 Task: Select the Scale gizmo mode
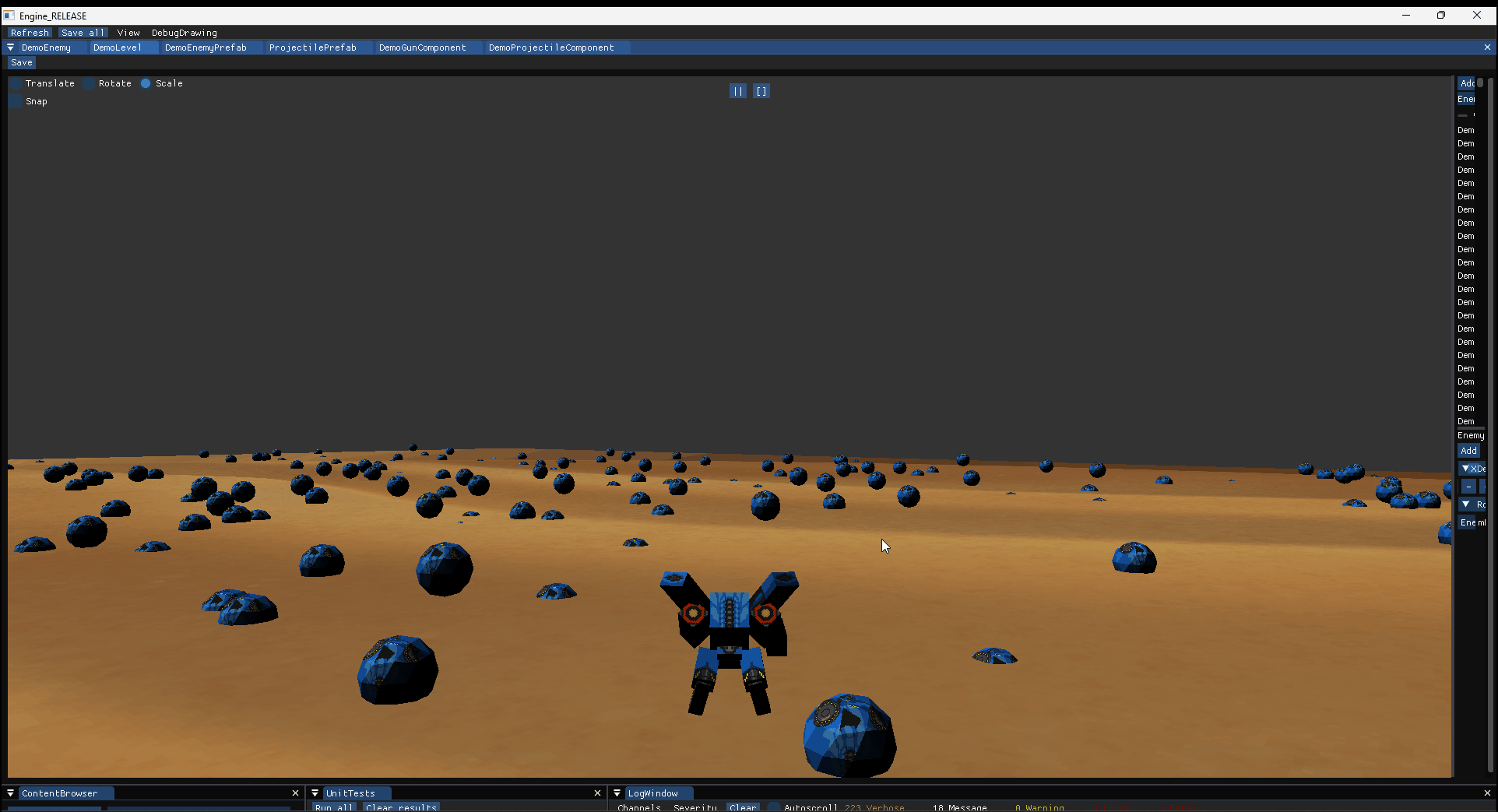pos(146,83)
